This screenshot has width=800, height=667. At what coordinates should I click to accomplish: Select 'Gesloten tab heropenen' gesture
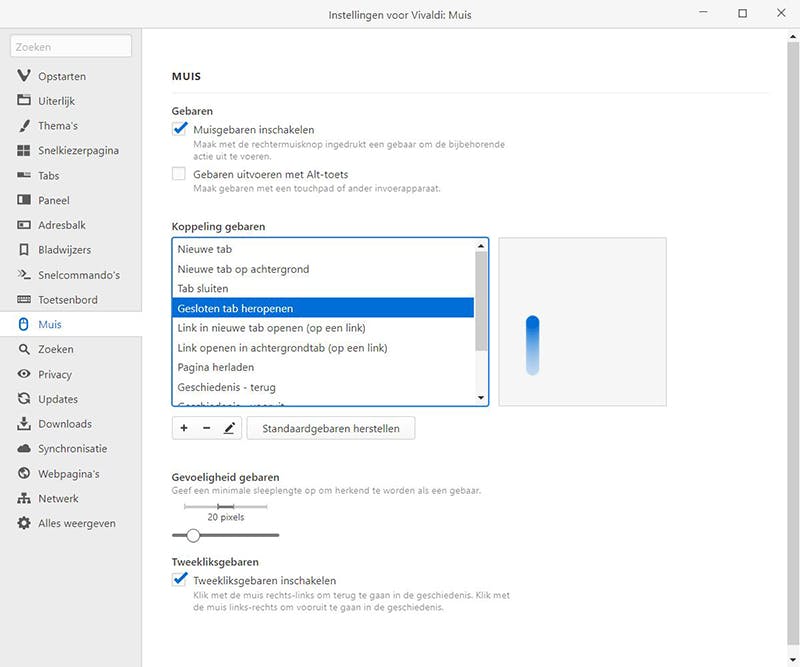(x=323, y=308)
